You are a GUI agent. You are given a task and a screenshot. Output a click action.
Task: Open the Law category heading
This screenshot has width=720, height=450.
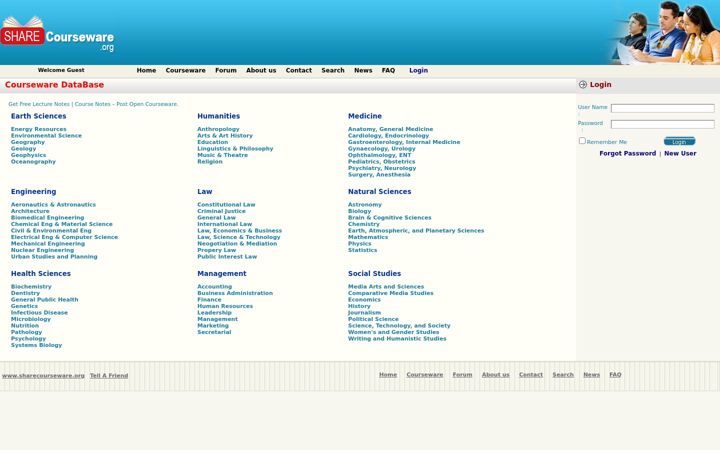(x=205, y=191)
